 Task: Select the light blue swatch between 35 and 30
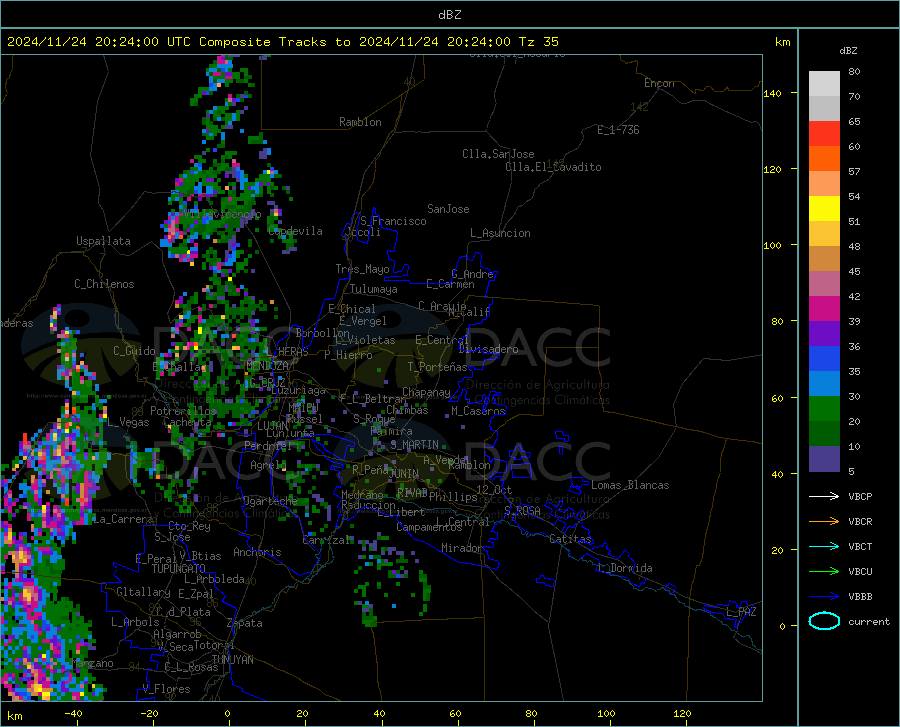[x=824, y=384]
